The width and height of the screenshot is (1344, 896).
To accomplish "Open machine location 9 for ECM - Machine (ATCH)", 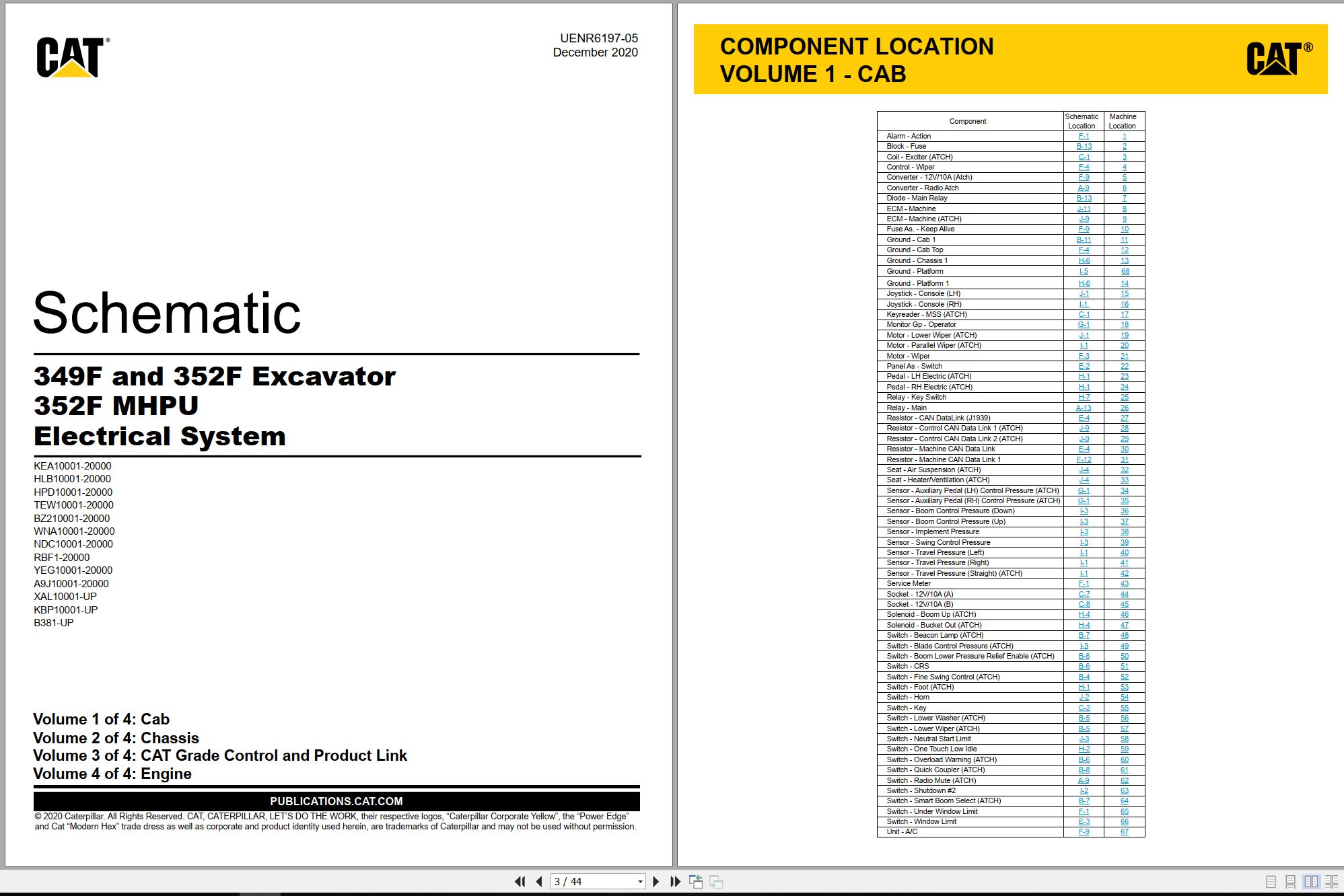I will (1124, 219).
